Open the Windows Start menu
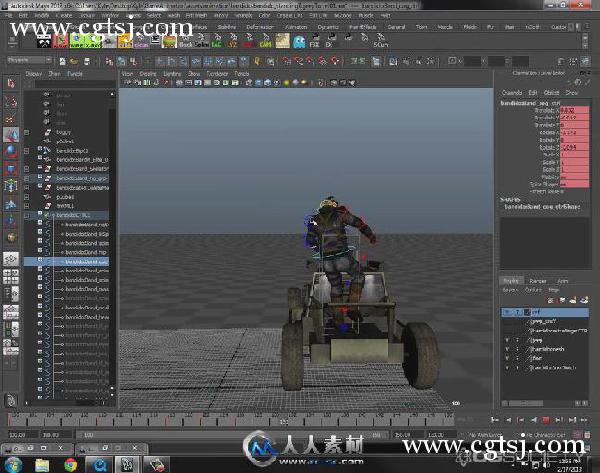 click(12, 465)
